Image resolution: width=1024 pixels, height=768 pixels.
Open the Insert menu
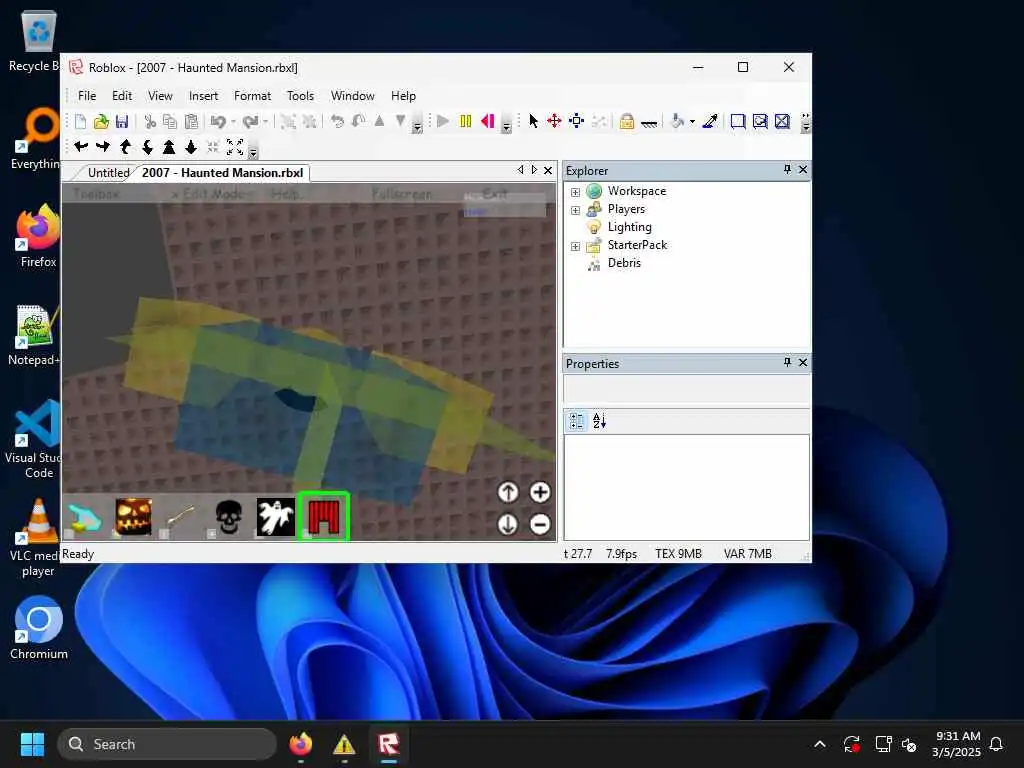coord(203,95)
